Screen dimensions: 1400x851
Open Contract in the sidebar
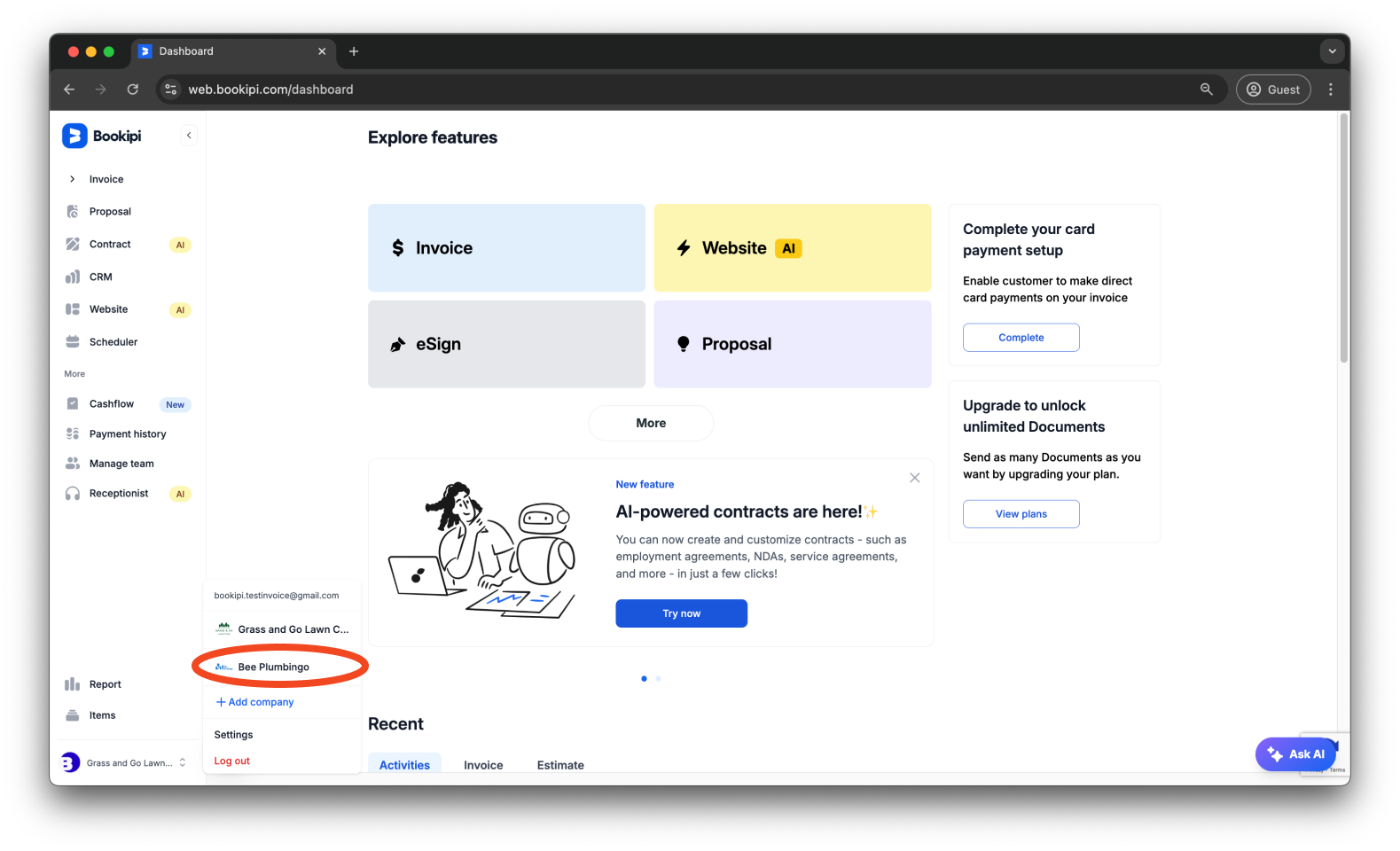point(110,245)
